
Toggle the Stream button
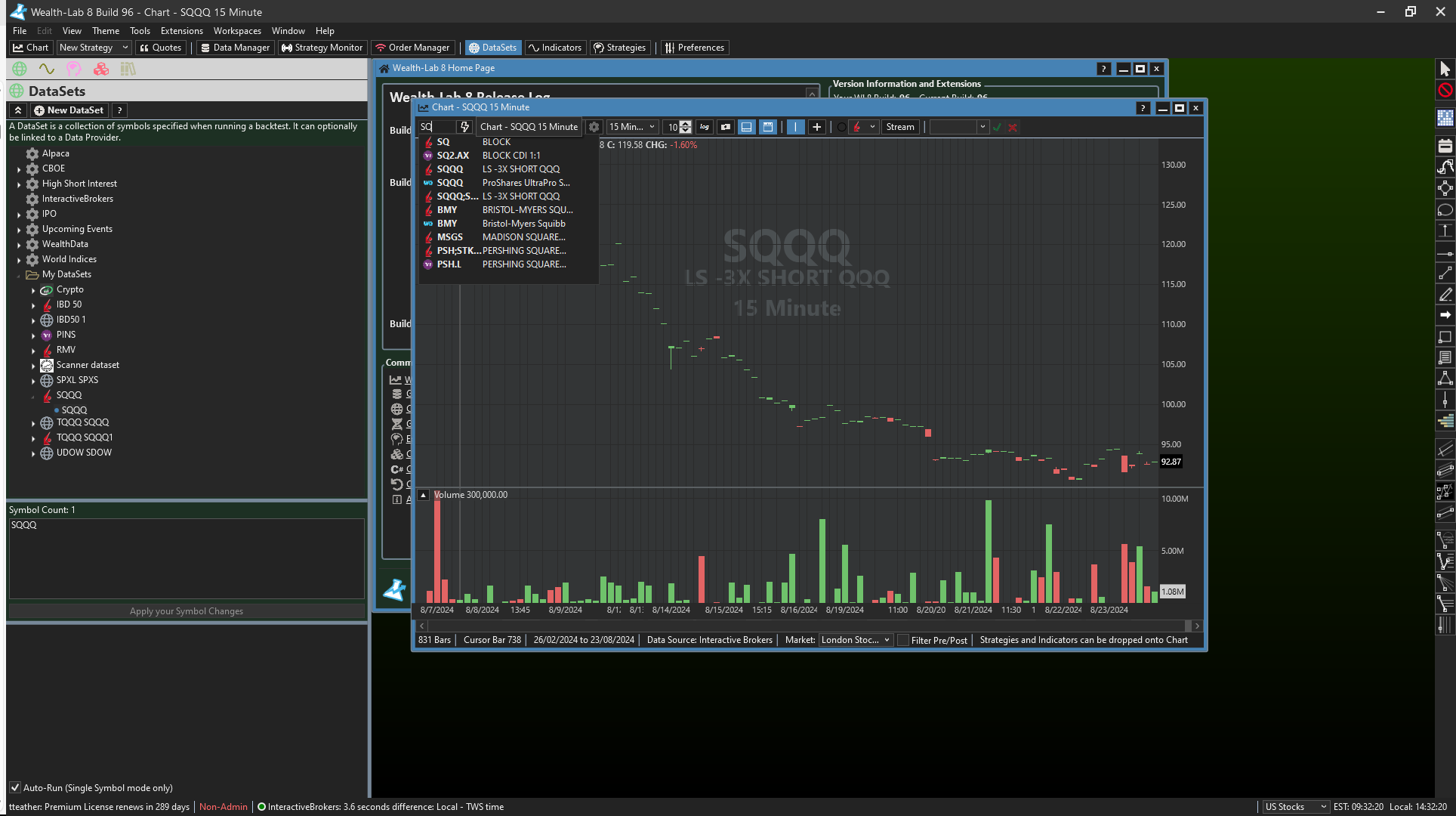[x=899, y=127]
